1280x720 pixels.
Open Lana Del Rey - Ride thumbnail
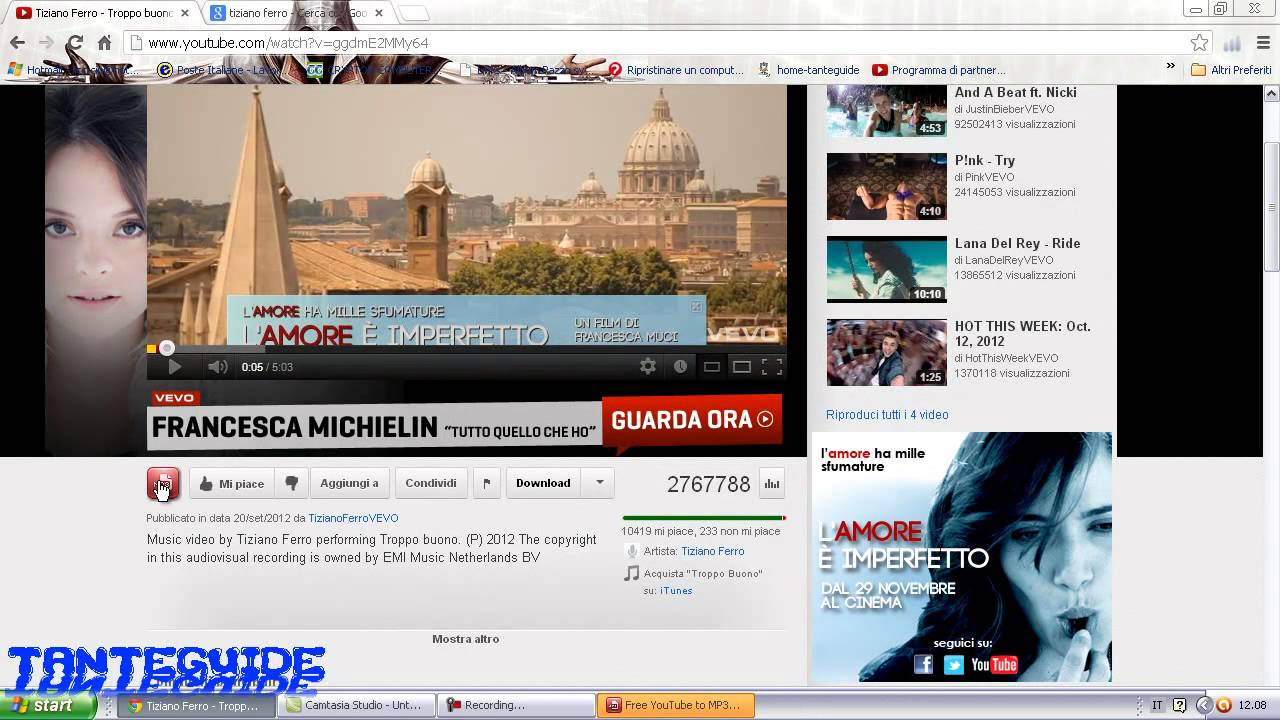pos(886,269)
